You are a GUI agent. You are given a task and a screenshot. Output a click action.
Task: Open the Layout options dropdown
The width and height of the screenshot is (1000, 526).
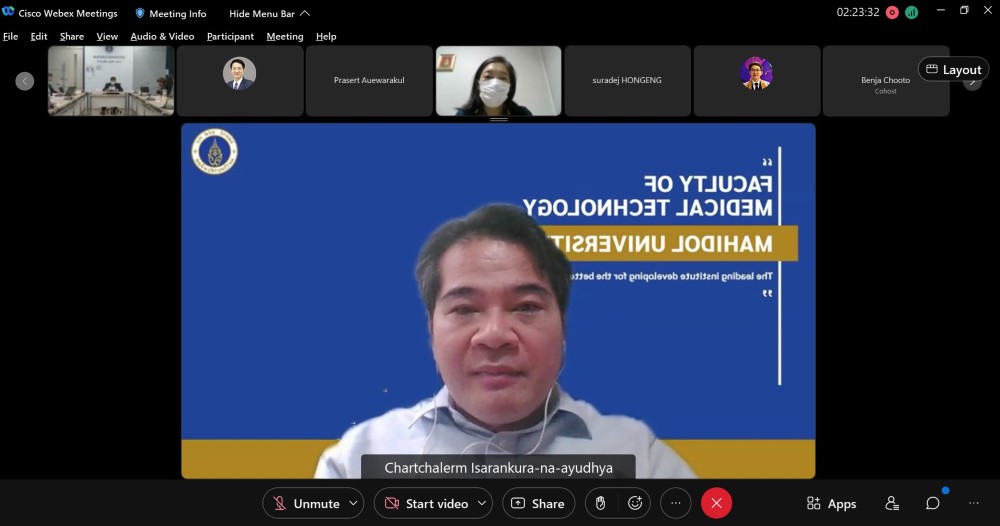click(x=953, y=69)
